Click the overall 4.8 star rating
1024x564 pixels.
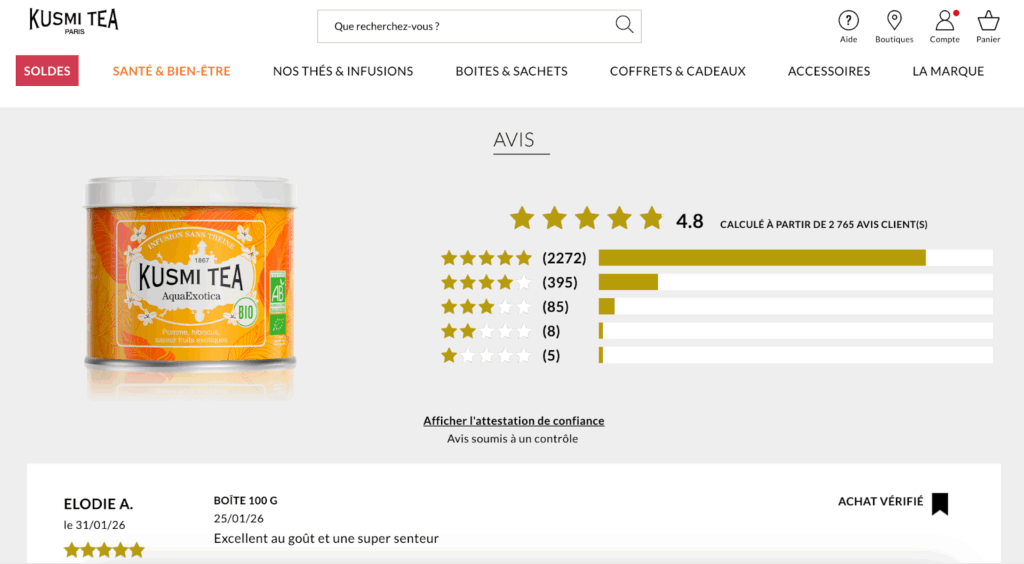587,218
